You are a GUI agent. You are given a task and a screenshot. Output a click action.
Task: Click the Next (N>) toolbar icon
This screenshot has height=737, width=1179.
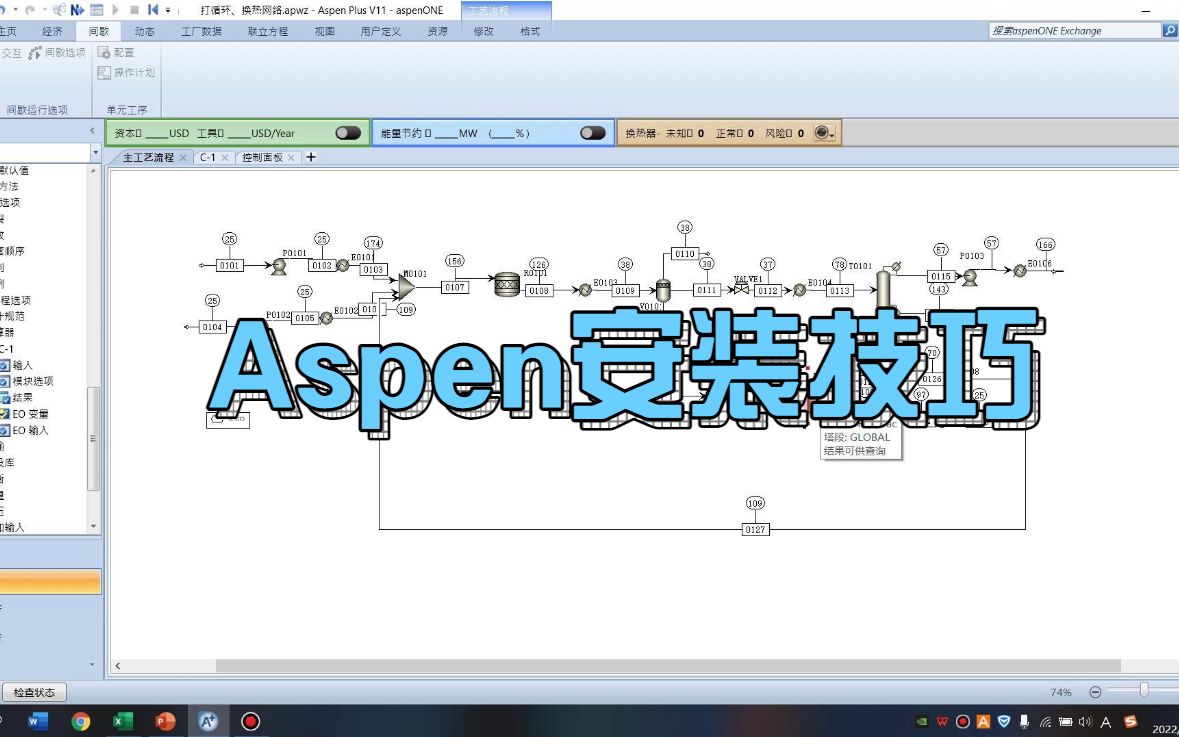pyautogui.click(x=78, y=10)
